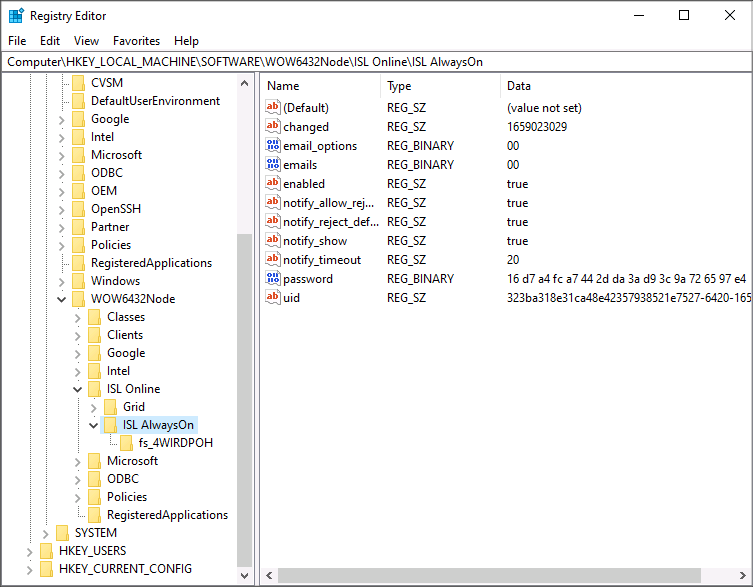Expand the Grid key
The height and width of the screenshot is (587, 753).
94,408
